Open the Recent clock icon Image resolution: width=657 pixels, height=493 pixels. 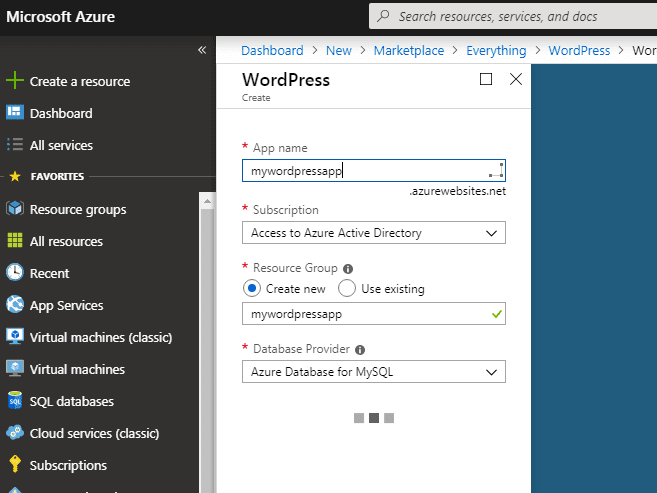click(15, 273)
